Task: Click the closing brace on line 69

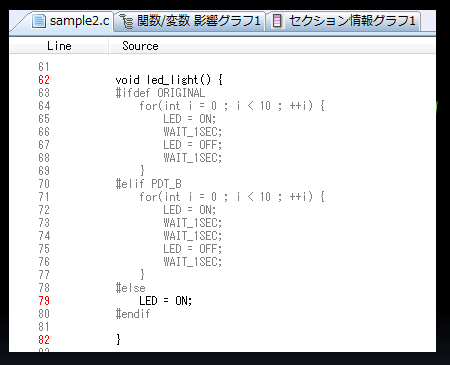Action: point(142,171)
